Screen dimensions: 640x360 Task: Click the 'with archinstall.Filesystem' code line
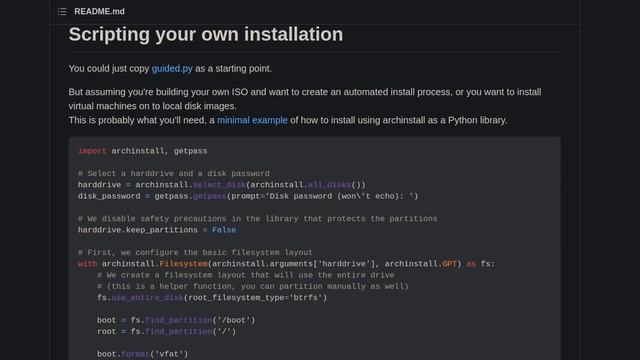[x=286, y=264]
